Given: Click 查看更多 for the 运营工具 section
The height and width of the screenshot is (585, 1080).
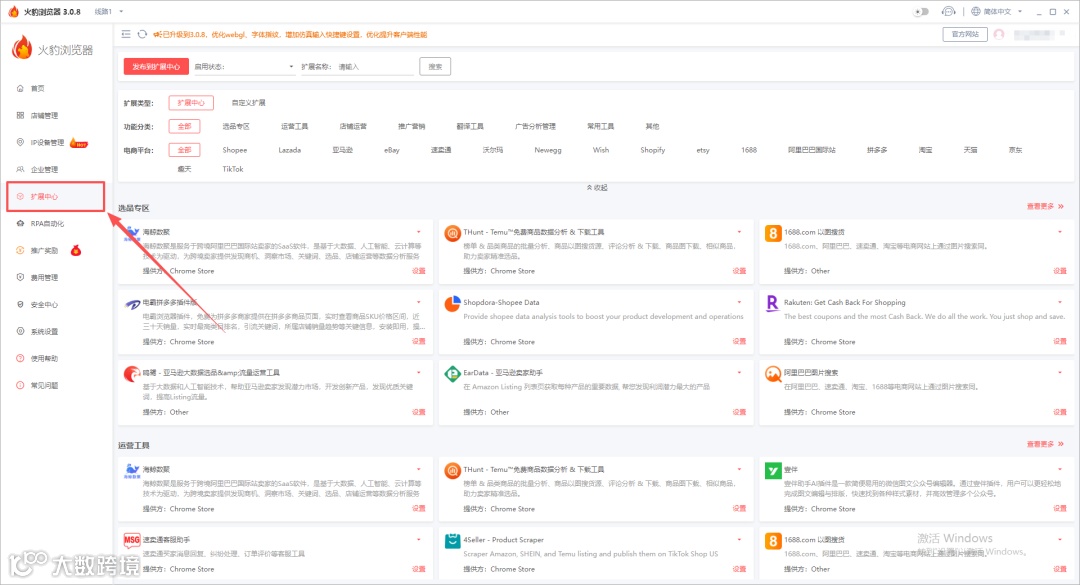Looking at the screenshot, I should [x=1045, y=444].
